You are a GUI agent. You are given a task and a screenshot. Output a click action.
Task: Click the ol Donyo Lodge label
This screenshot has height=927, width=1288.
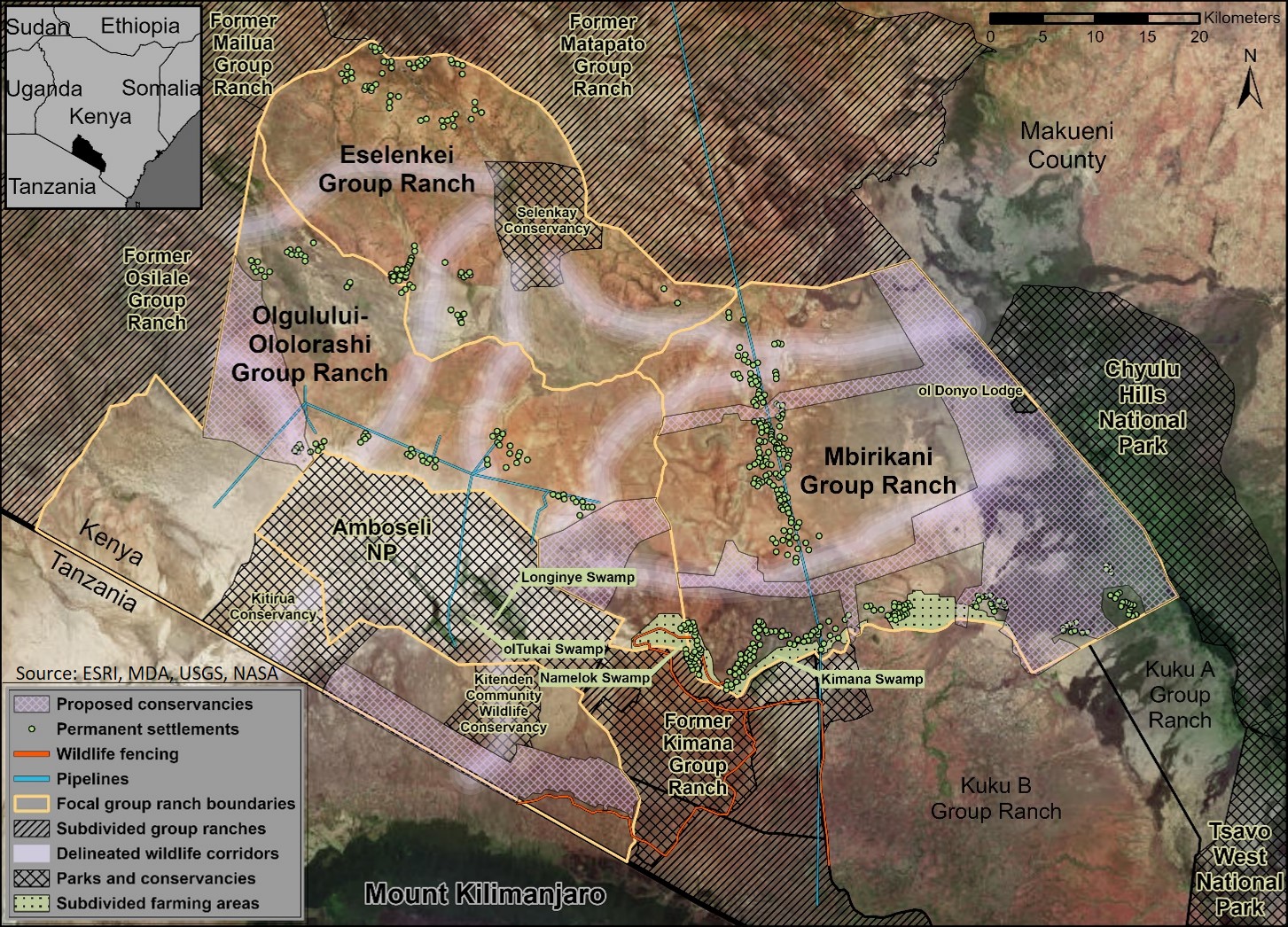point(972,388)
